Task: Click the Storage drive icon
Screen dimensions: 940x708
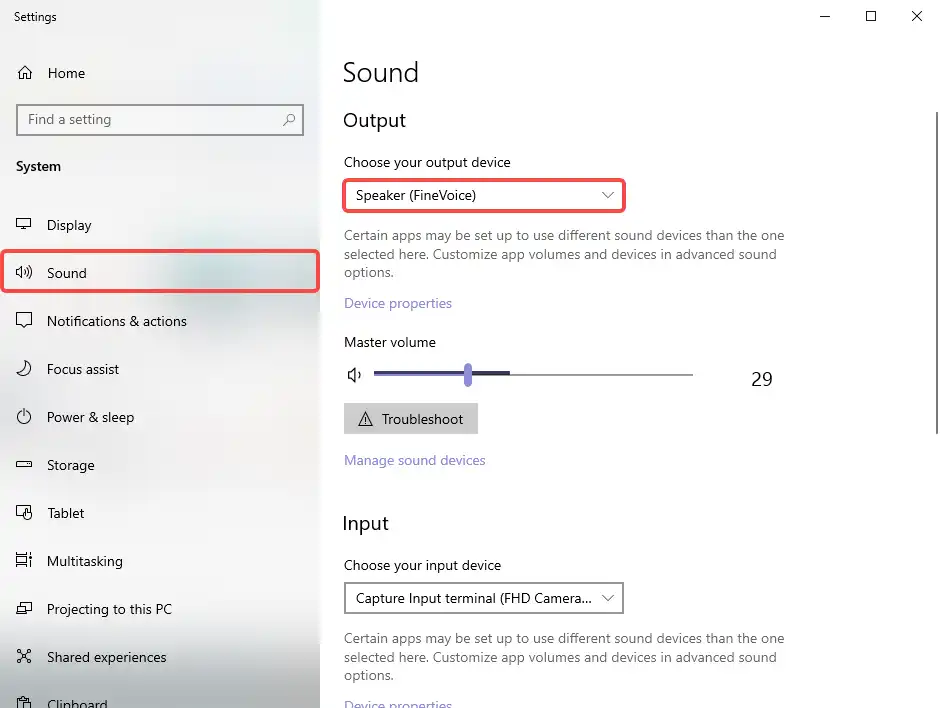Action: coord(24,464)
